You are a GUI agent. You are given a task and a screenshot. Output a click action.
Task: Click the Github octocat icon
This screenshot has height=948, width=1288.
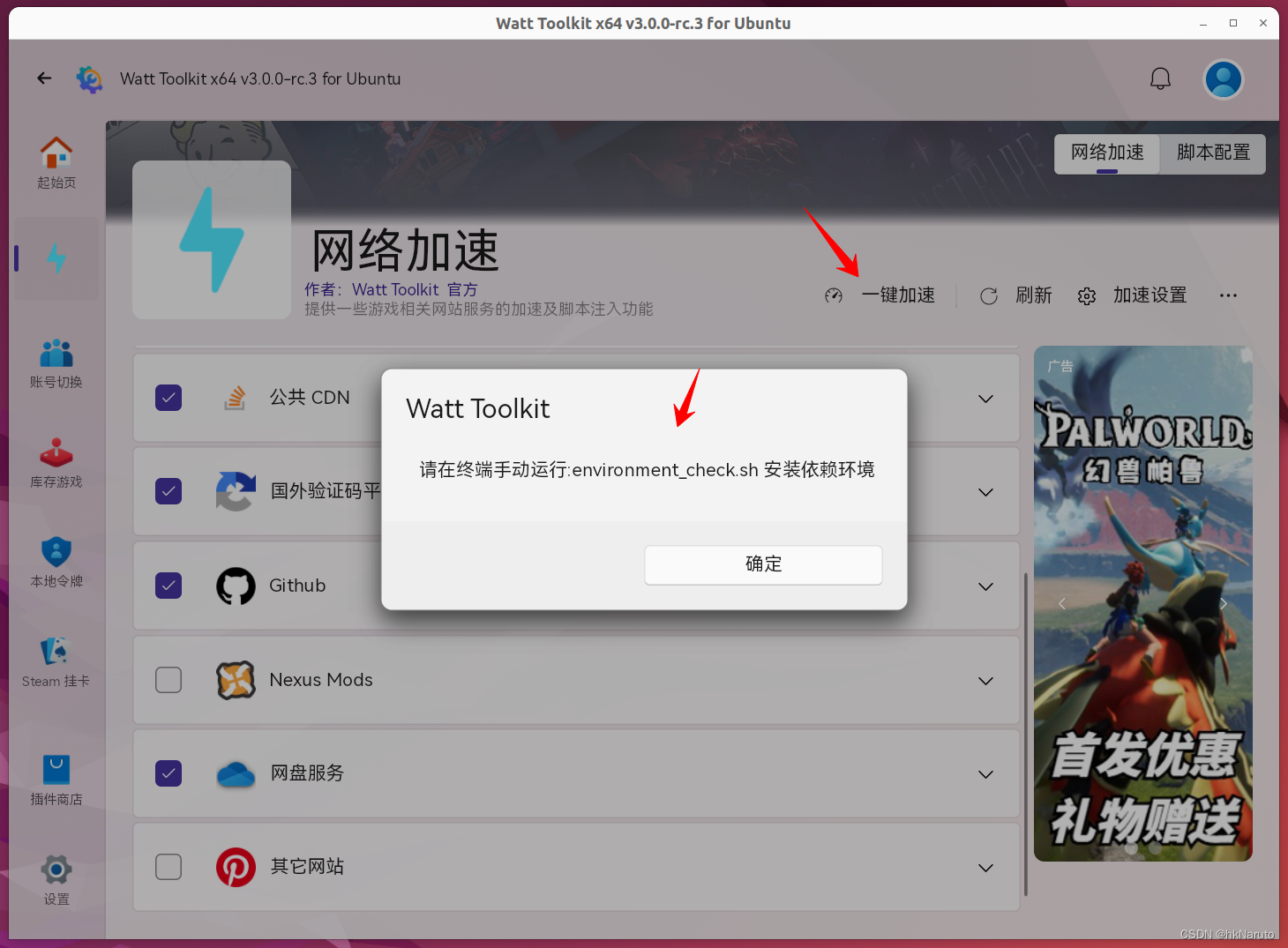236,586
